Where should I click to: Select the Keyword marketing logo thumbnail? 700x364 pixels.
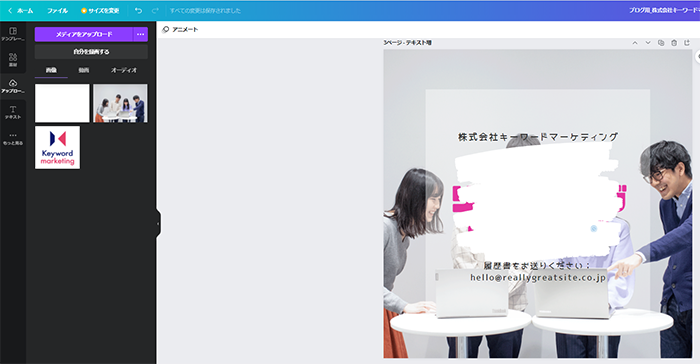[58, 147]
